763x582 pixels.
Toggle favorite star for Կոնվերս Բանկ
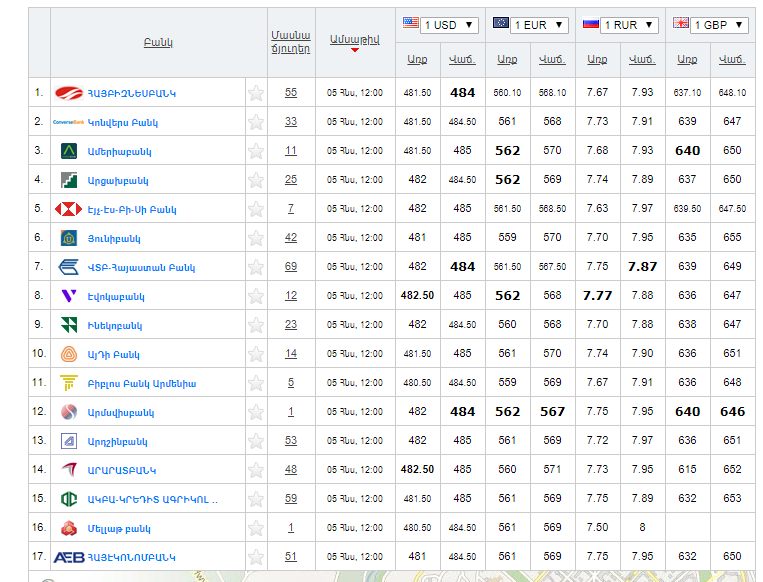tap(256, 122)
